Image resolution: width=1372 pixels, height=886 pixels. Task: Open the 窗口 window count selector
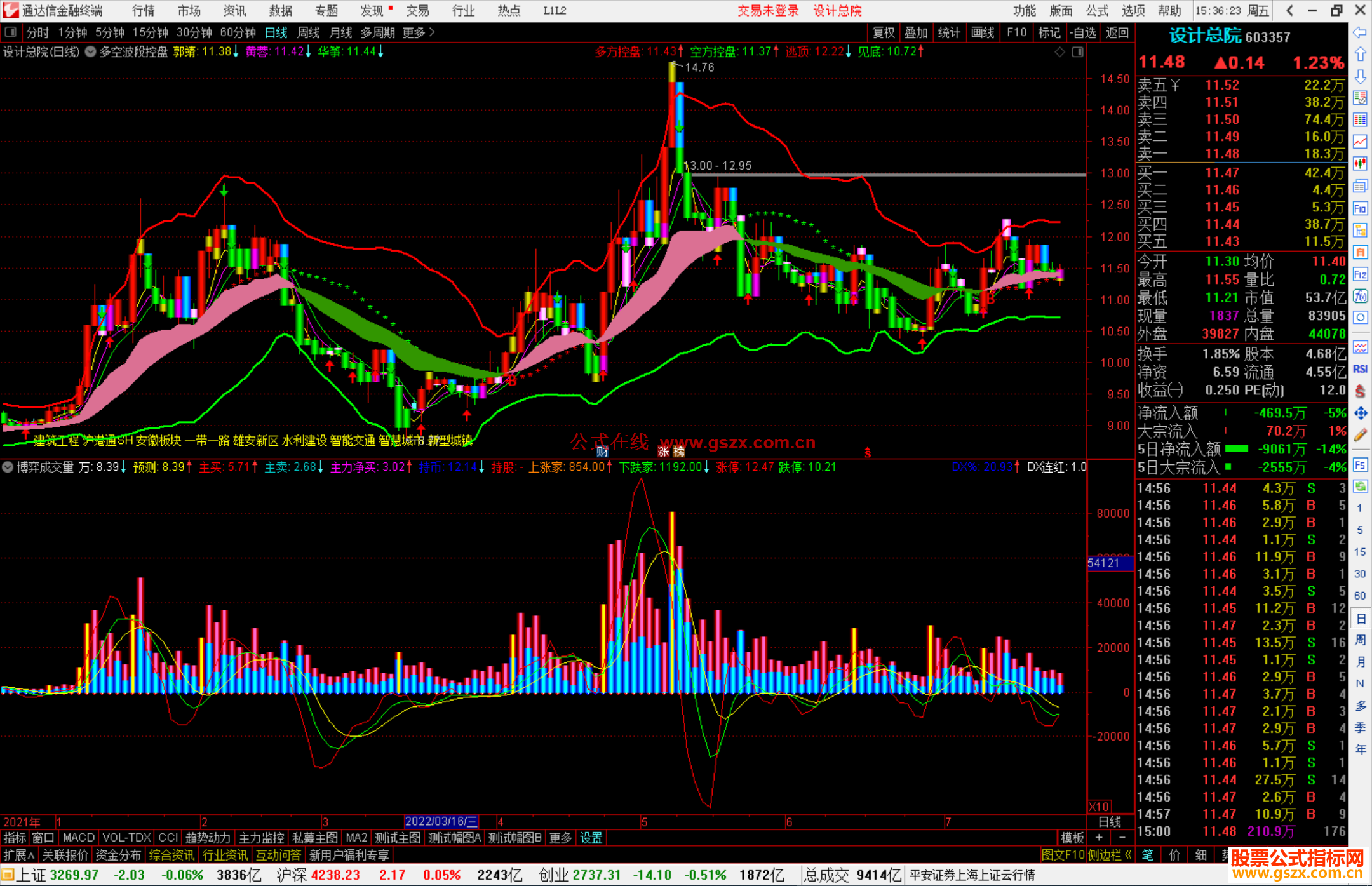(x=43, y=838)
